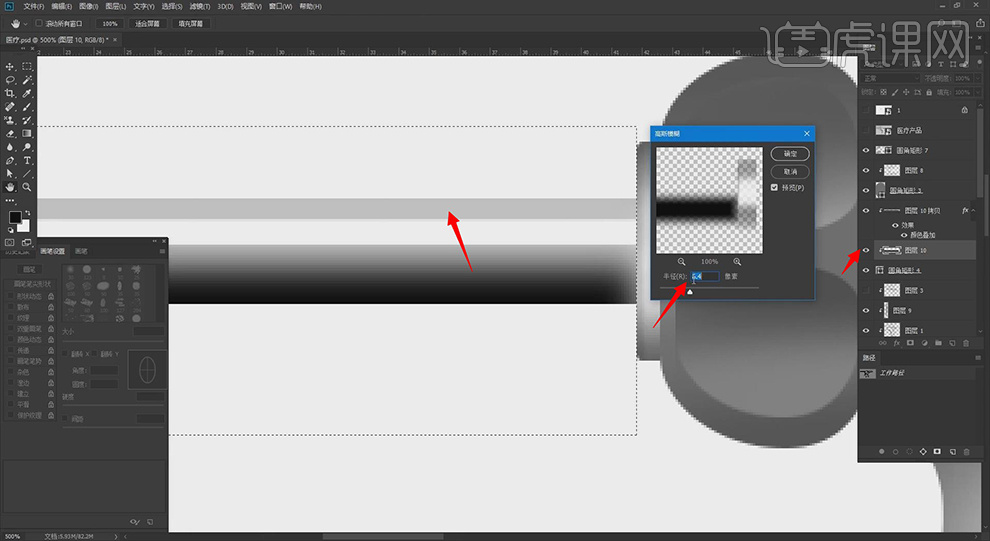Open the 编辑(E) menu
This screenshot has height=541, width=990.
(61, 6)
